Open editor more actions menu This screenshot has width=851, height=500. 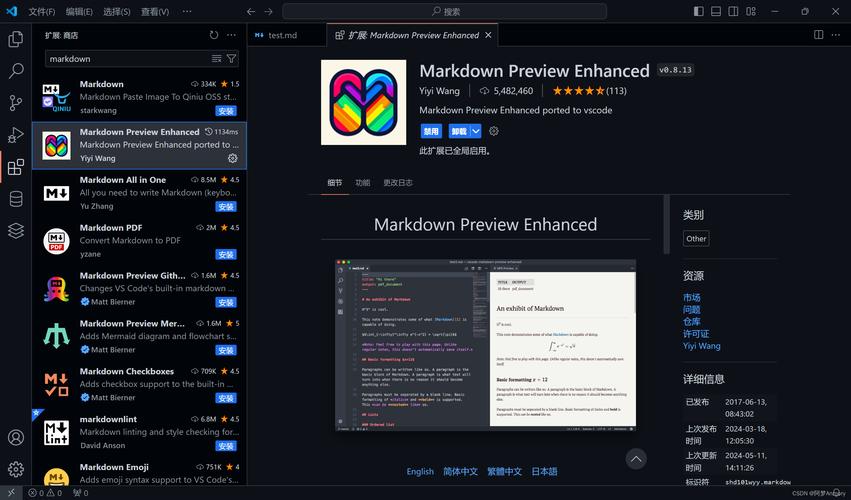click(836, 35)
